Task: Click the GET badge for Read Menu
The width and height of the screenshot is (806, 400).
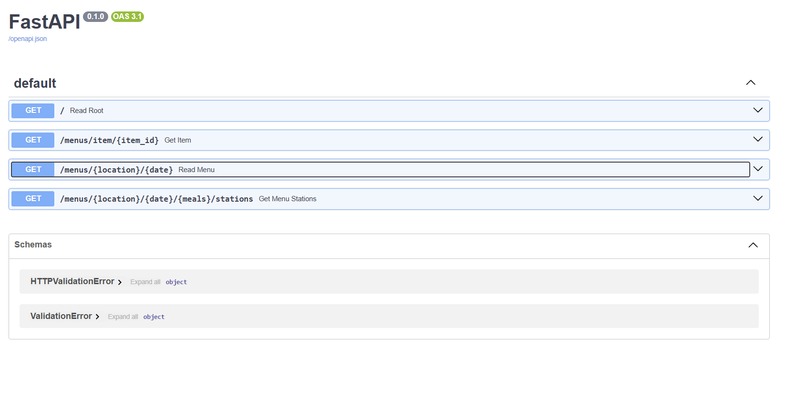Action: tap(33, 169)
